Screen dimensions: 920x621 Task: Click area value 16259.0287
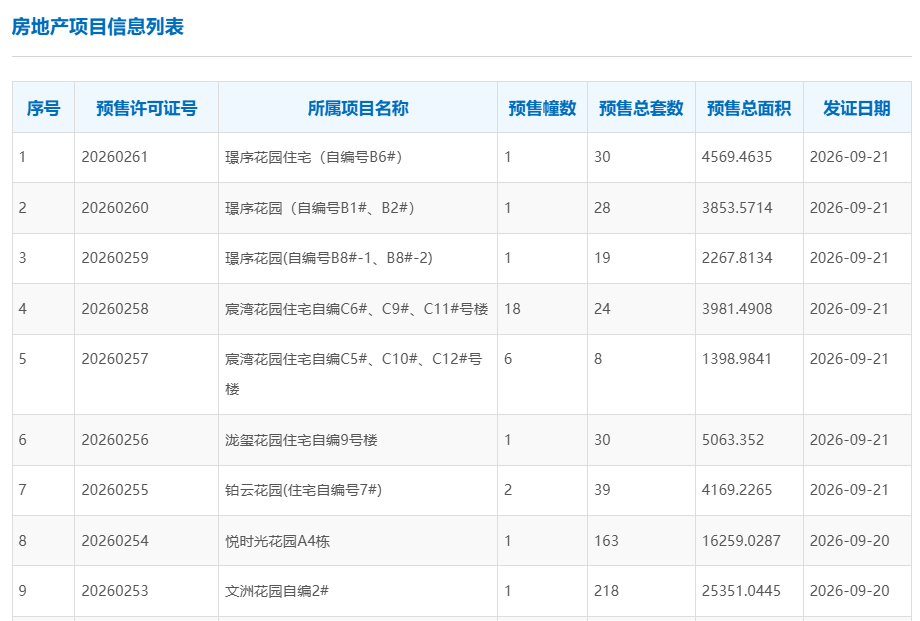[x=741, y=541]
